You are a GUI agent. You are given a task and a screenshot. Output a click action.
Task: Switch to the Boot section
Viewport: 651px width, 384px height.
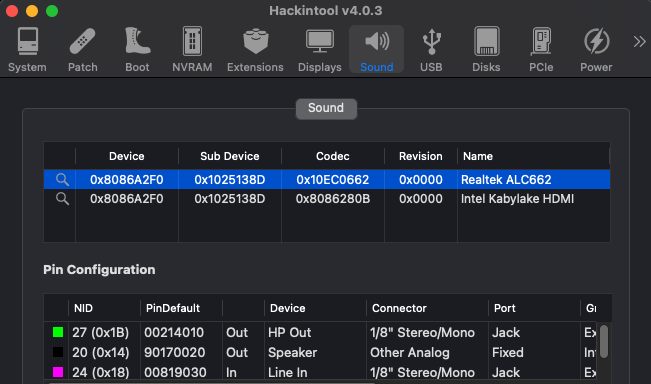coord(137,50)
